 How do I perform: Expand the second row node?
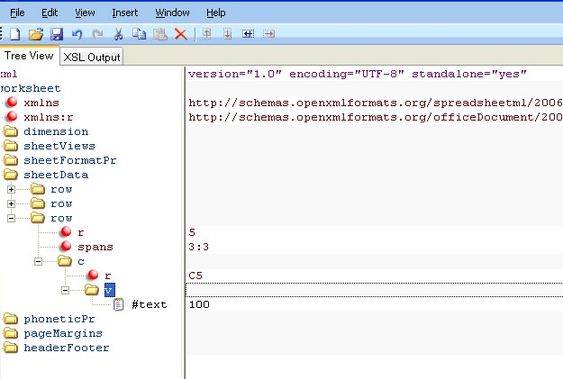tap(11, 204)
